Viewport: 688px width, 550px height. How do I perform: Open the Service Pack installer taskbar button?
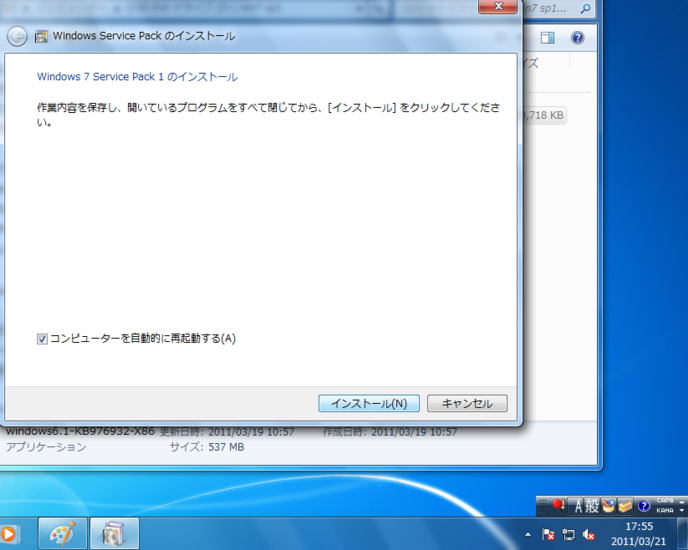pyautogui.click(x=115, y=534)
